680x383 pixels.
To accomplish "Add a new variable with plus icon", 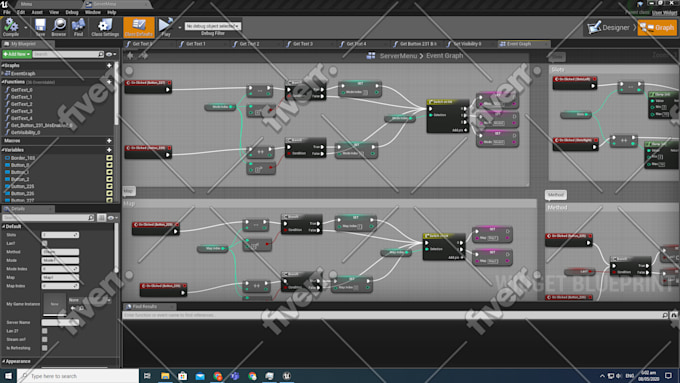I will click(x=109, y=150).
